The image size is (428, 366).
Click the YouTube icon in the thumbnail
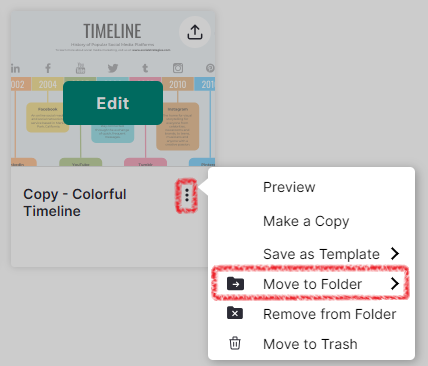pos(80,68)
